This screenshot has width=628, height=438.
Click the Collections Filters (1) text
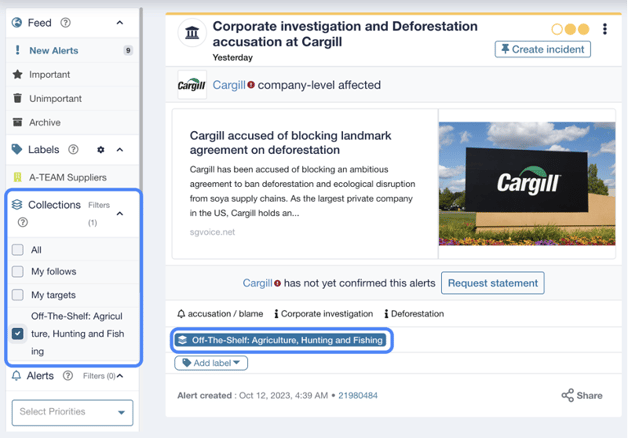click(x=99, y=214)
